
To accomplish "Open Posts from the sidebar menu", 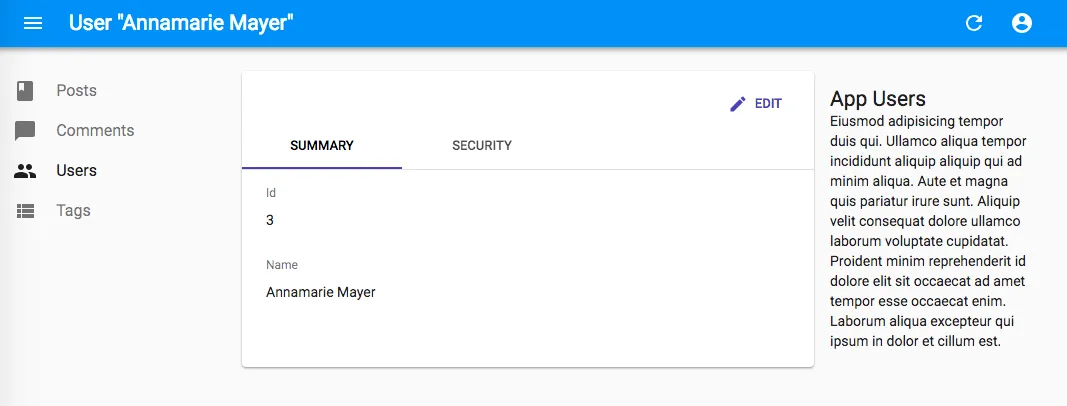I will click(x=76, y=91).
